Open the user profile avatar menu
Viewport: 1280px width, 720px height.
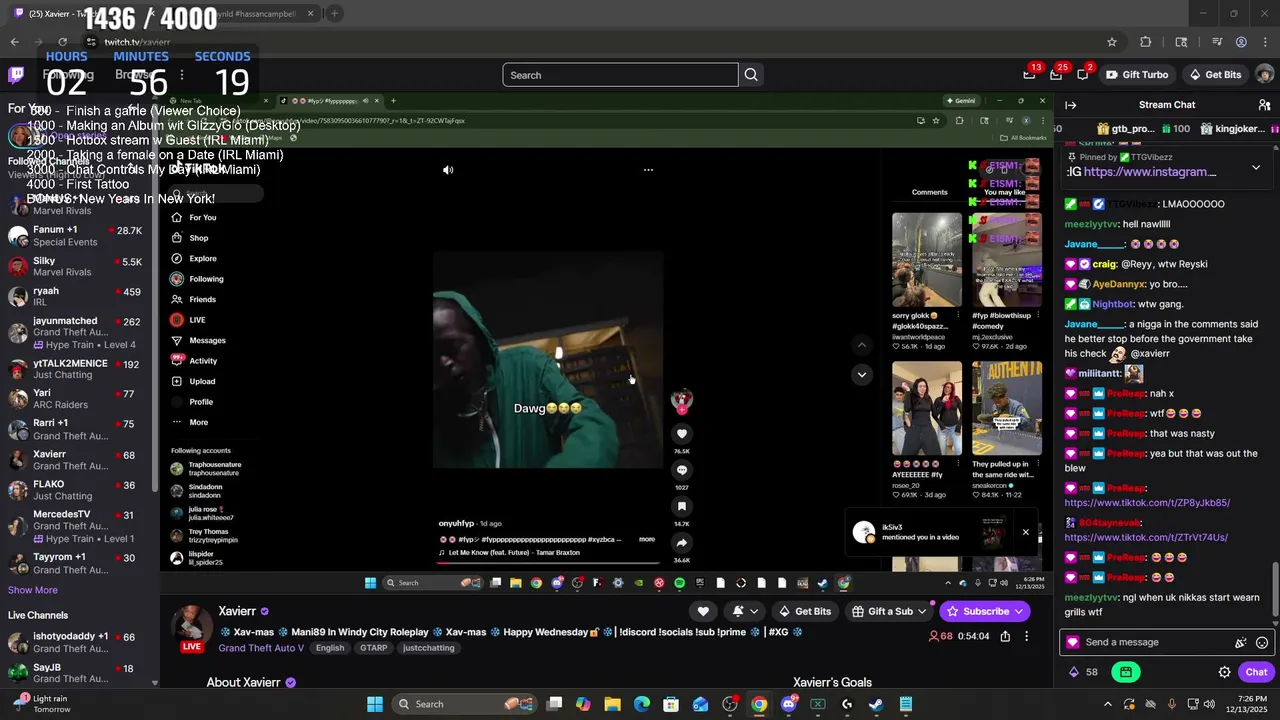point(1264,75)
